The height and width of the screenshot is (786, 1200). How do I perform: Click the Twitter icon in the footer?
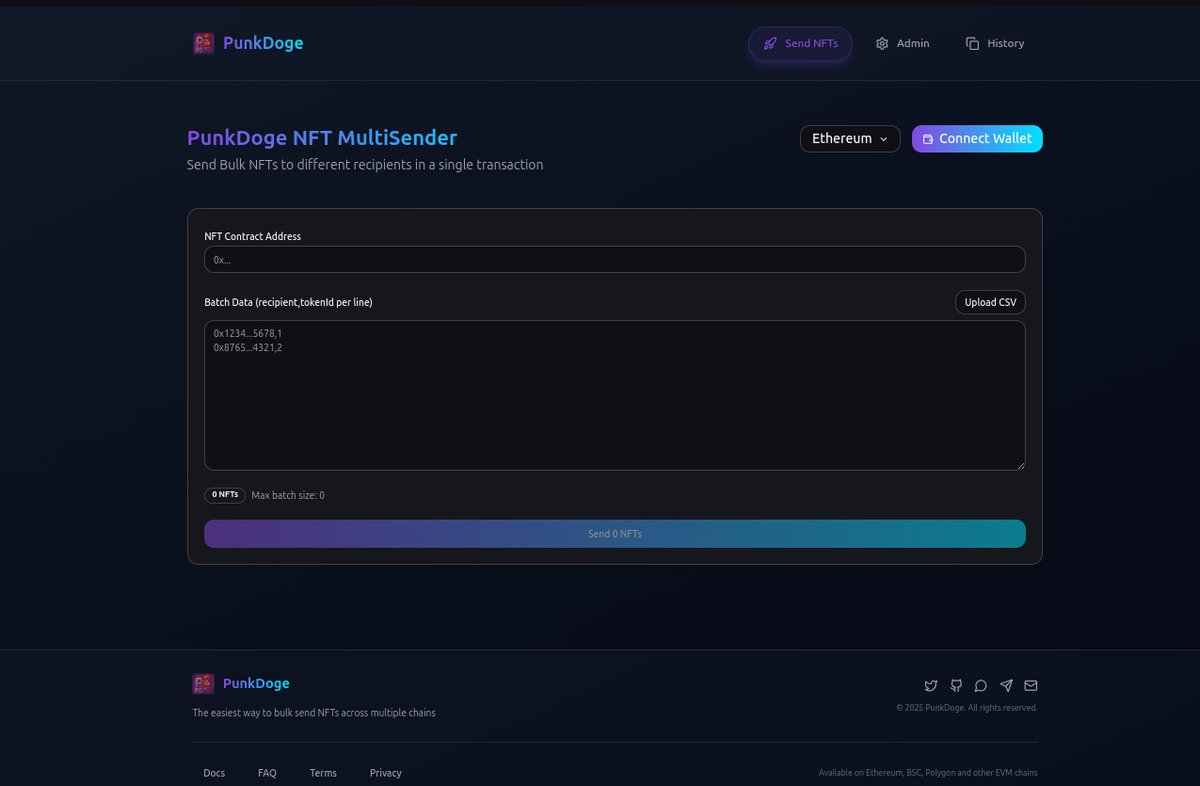(931, 686)
